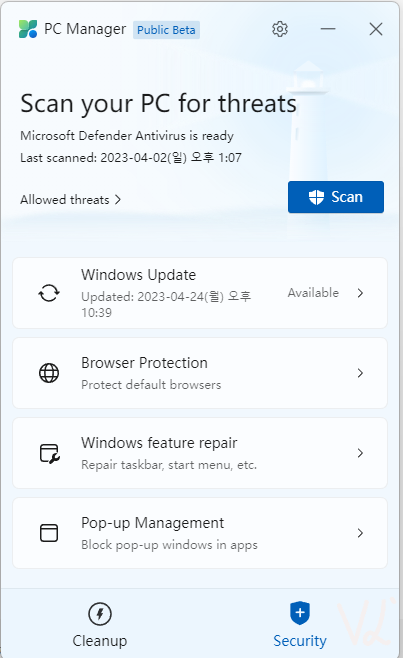Viewport: 403px width, 658px height.
Task: Click the shield icon inside Scan button
Action: pos(317,197)
